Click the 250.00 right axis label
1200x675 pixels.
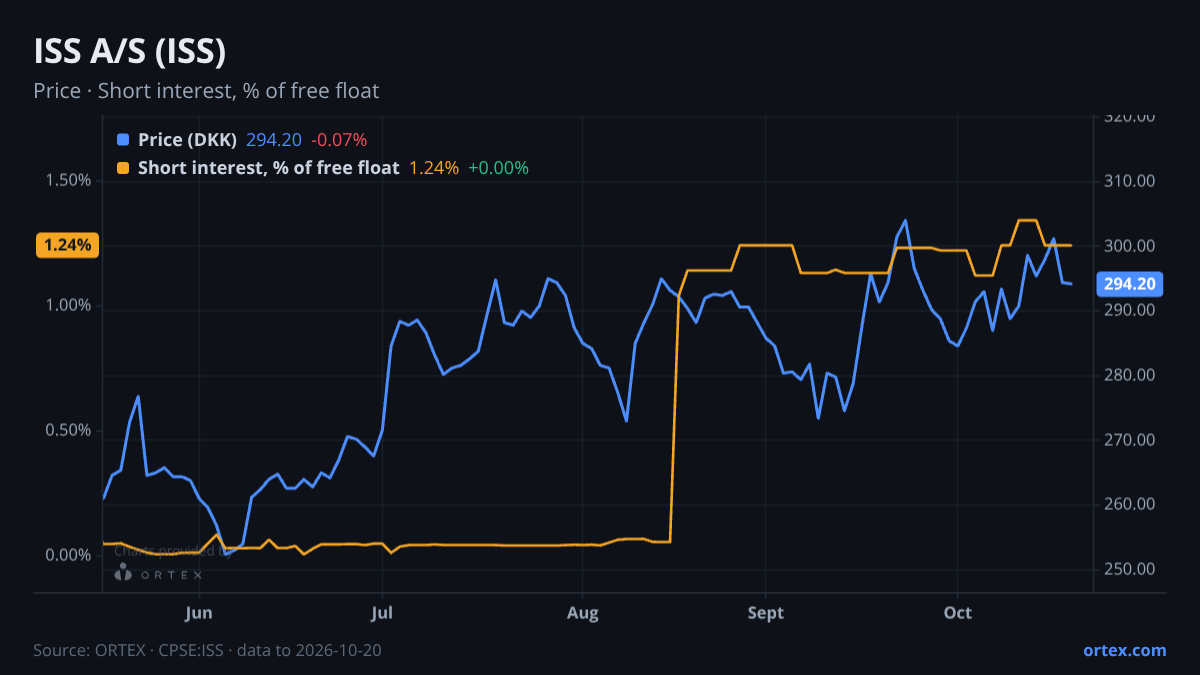click(1130, 569)
